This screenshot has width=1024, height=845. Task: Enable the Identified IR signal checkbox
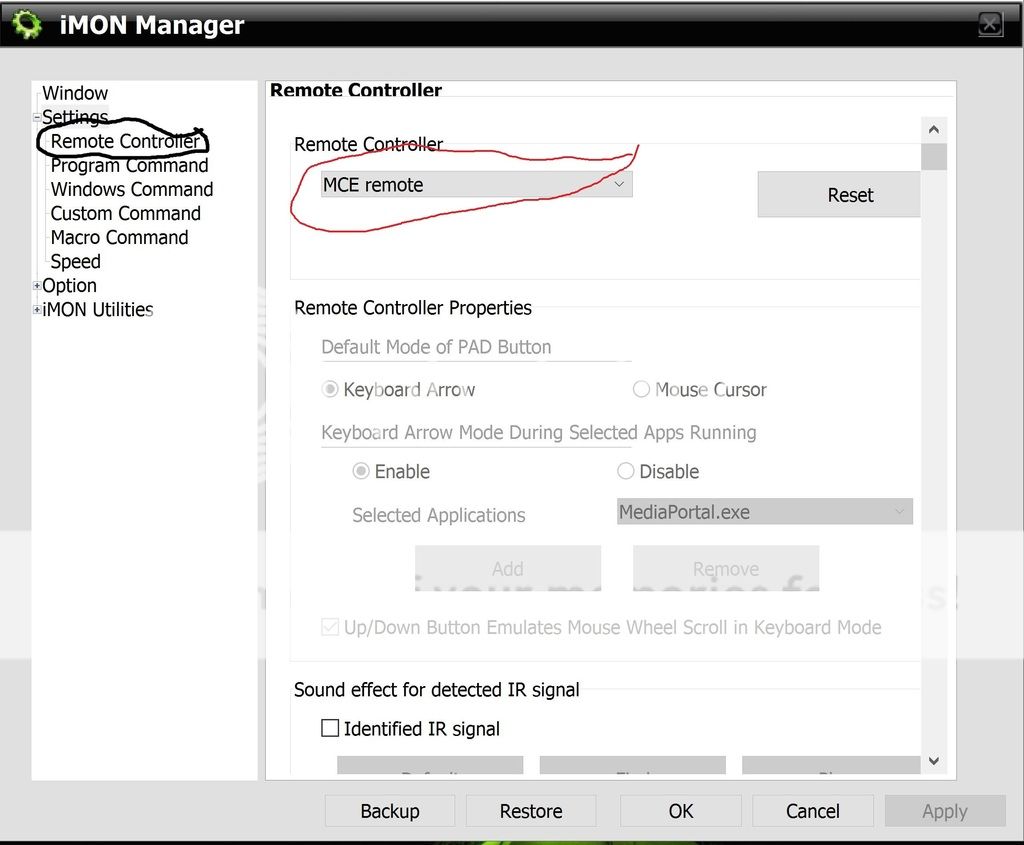[330, 729]
